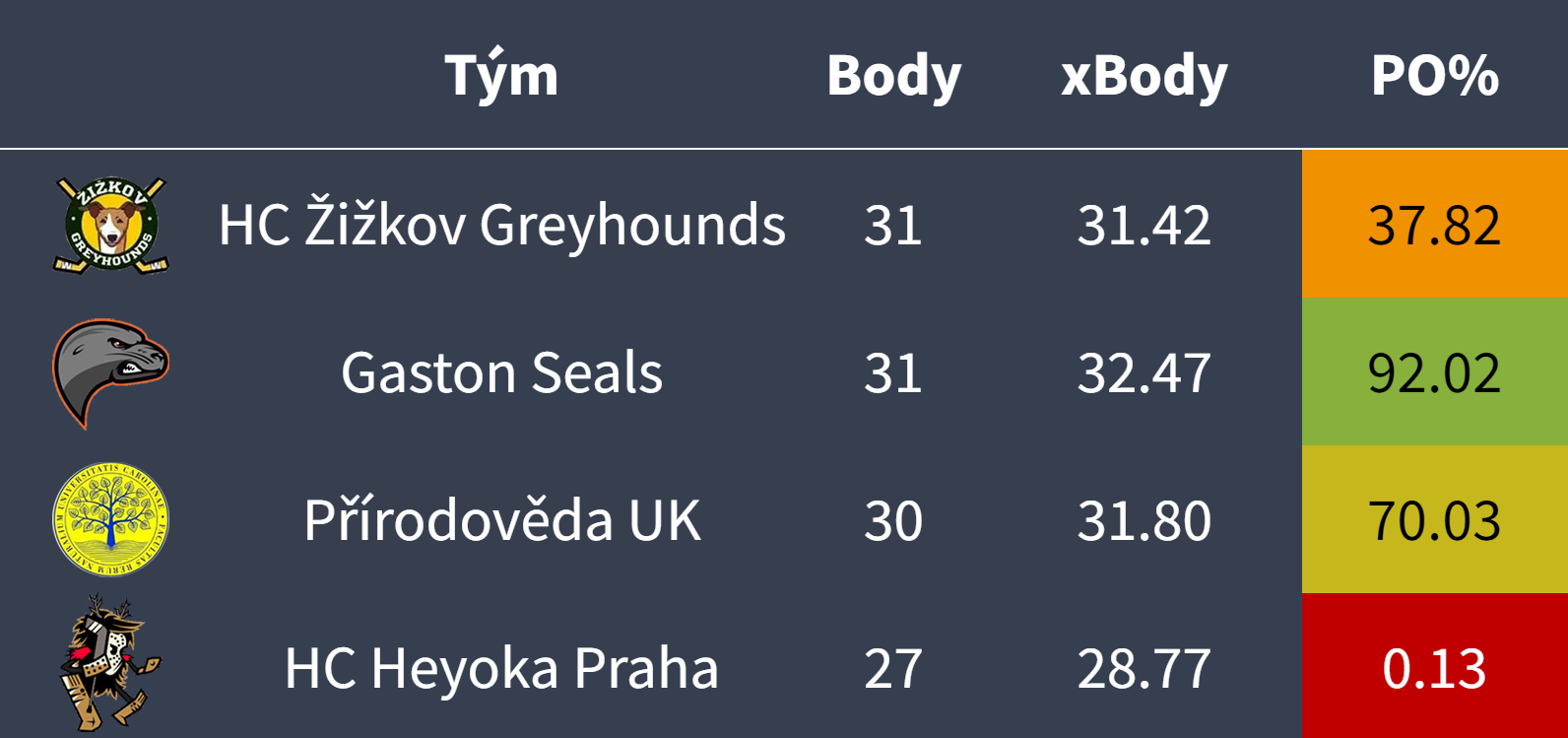Select the HC Heyoka Praha team name
This screenshot has height=738, width=1568.
501,668
